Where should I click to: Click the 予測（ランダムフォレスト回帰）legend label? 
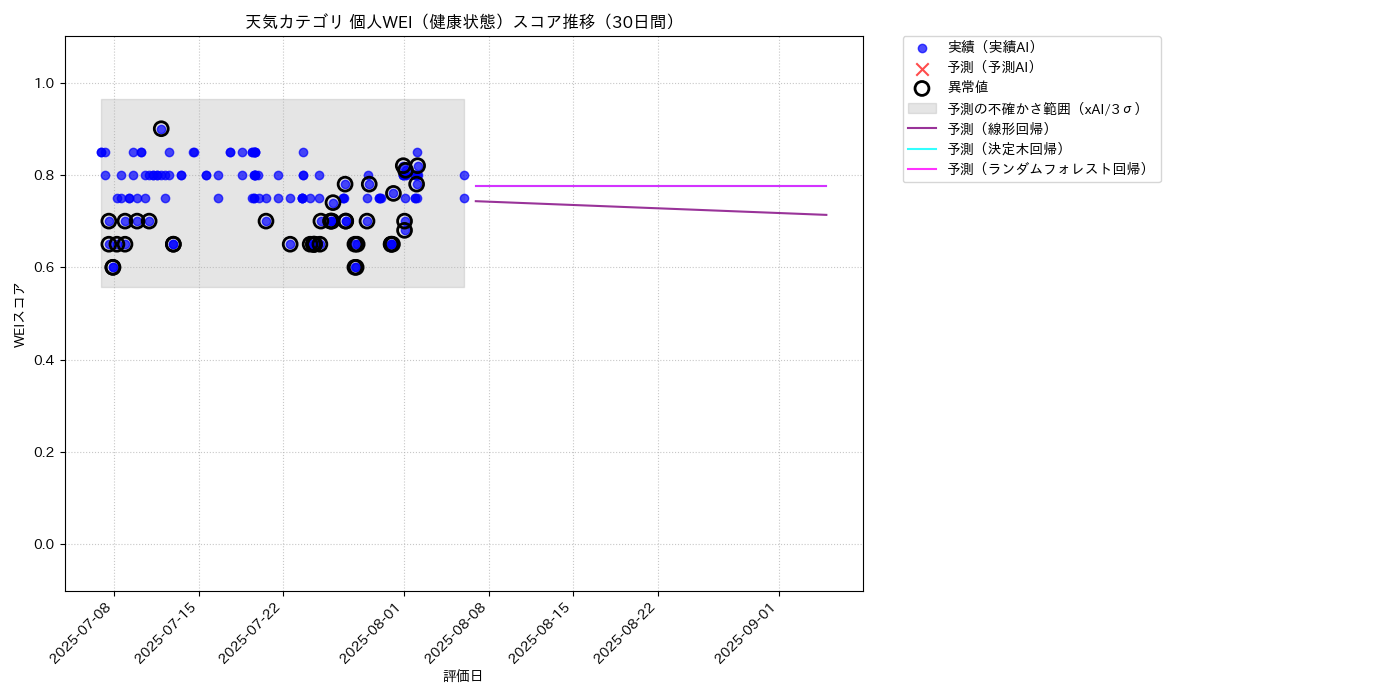coord(1049,169)
